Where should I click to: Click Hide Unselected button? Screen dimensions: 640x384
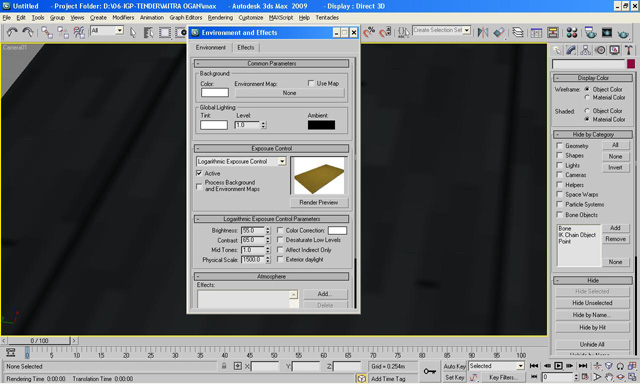pyautogui.click(x=592, y=303)
